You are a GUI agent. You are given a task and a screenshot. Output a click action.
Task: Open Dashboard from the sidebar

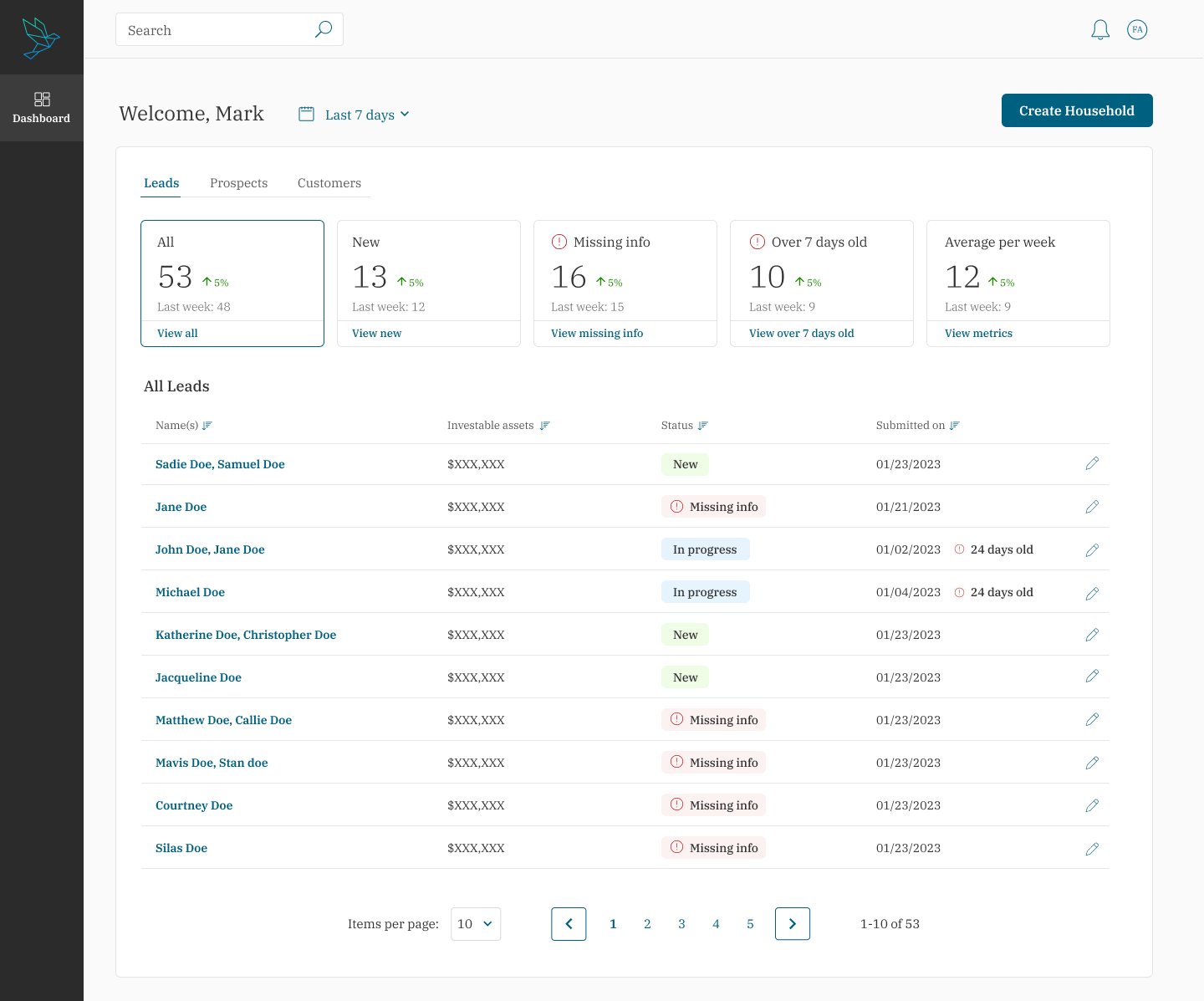coord(42,108)
